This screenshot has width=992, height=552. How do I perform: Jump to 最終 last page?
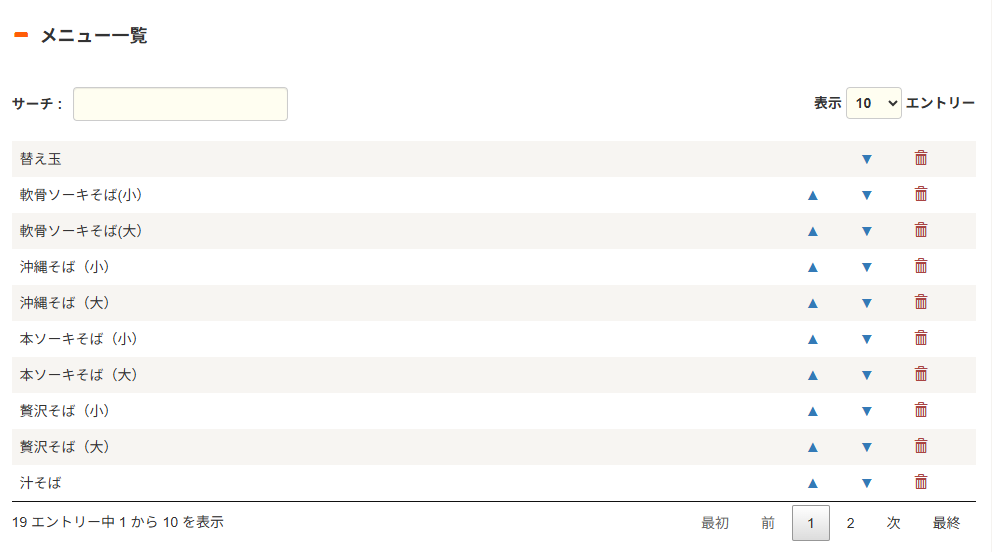946,522
